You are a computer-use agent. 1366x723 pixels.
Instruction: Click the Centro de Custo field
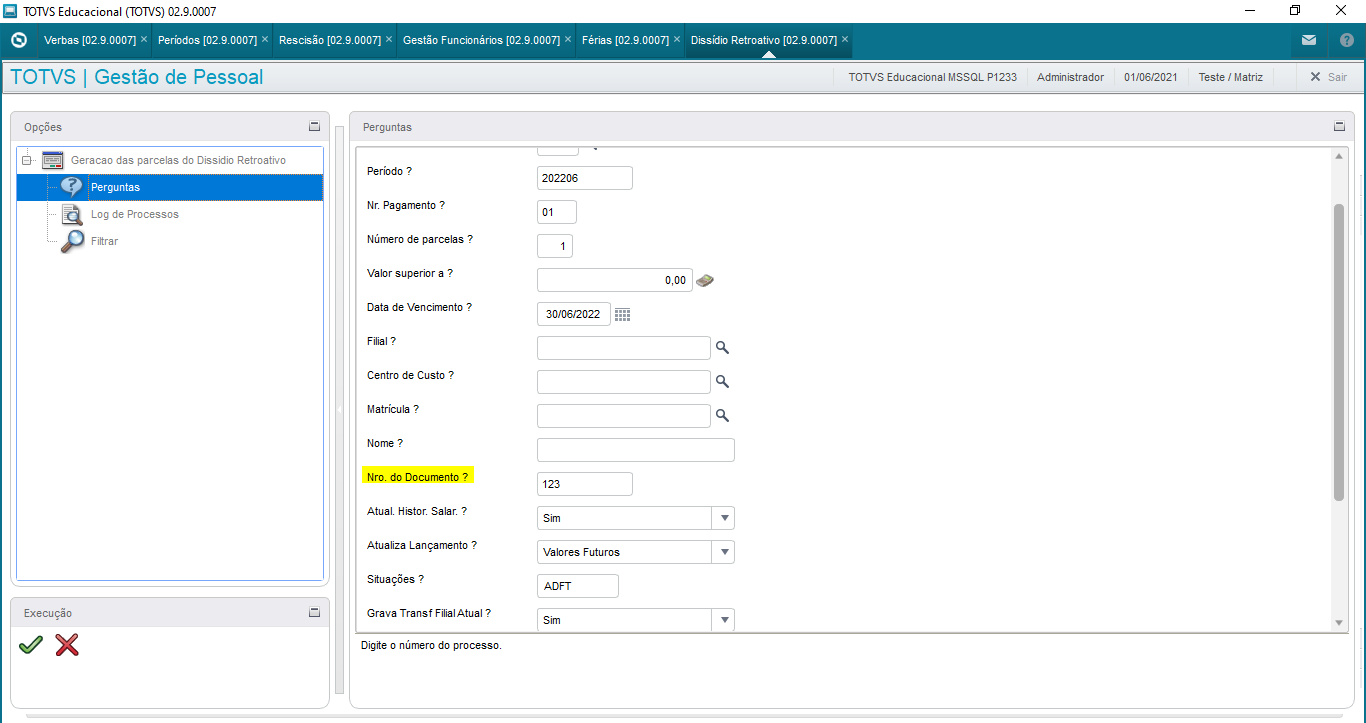(624, 382)
